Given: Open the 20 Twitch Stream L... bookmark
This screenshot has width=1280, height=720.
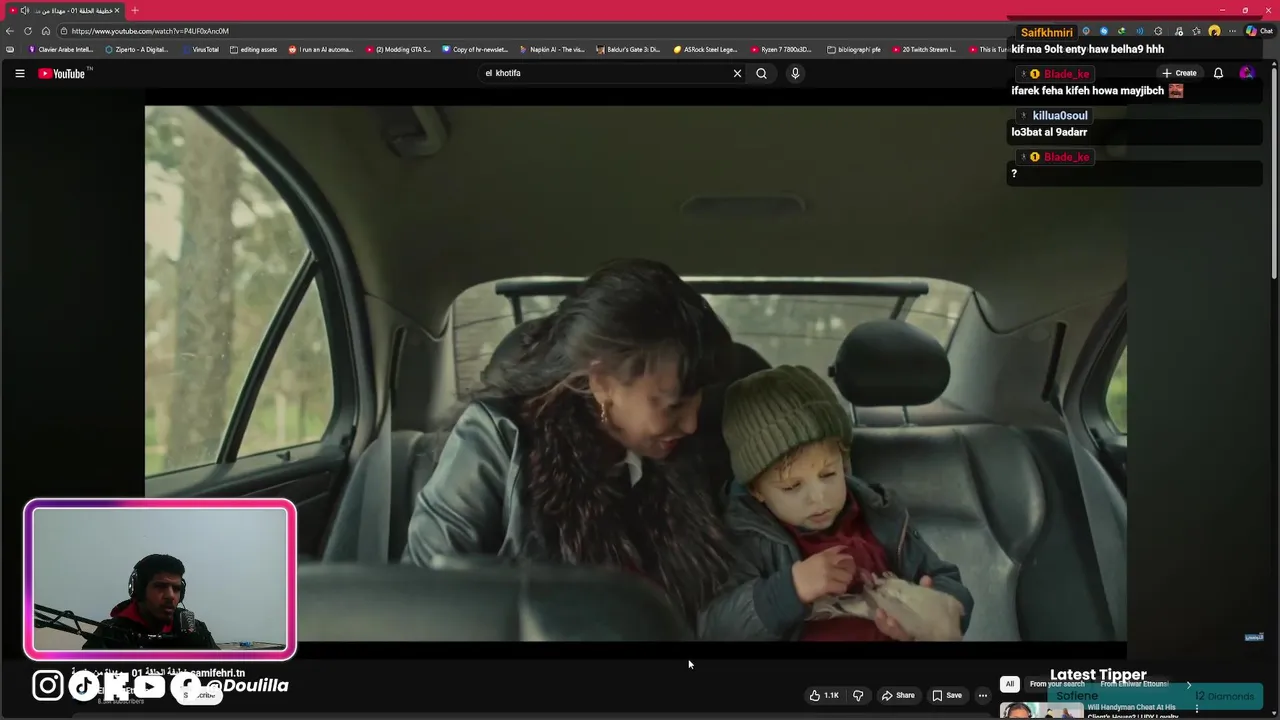Looking at the screenshot, I should click(x=924, y=49).
